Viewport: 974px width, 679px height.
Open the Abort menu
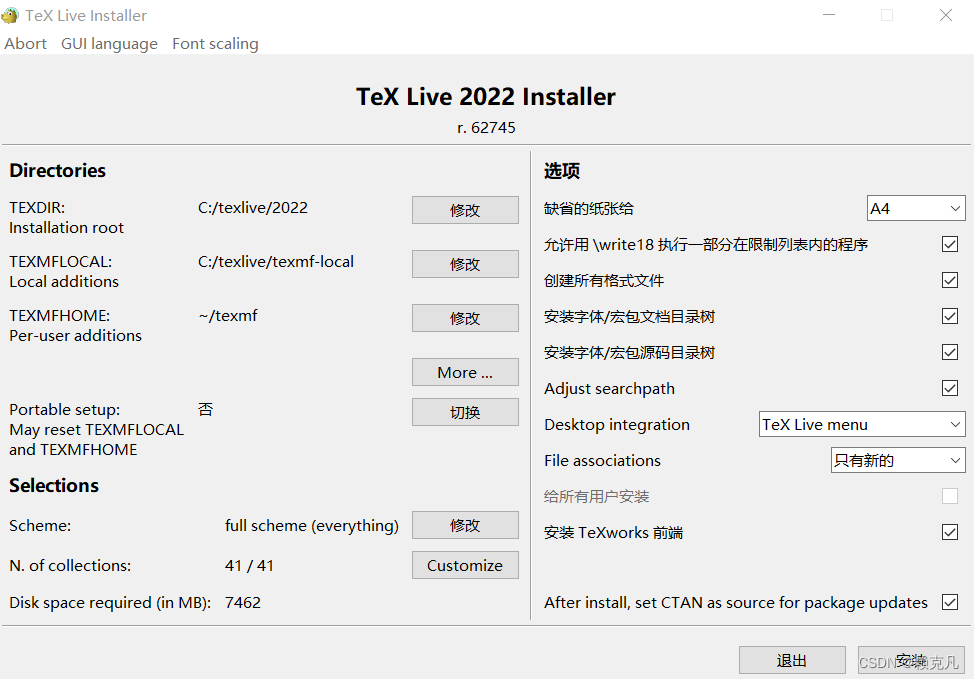click(x=25, y=43)
